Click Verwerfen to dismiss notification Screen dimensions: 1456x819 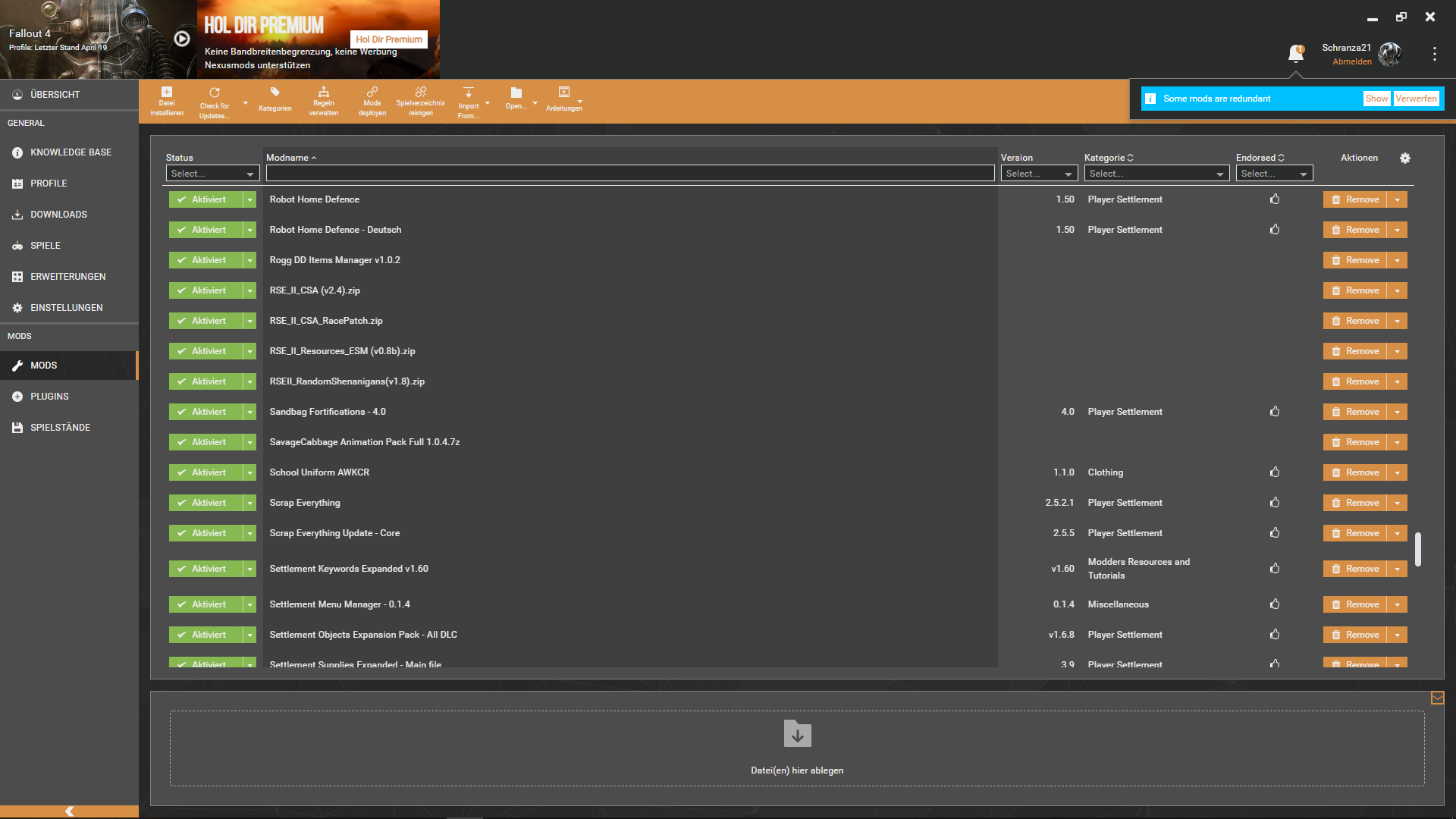pyautogui.click(x=1416, y=99)
